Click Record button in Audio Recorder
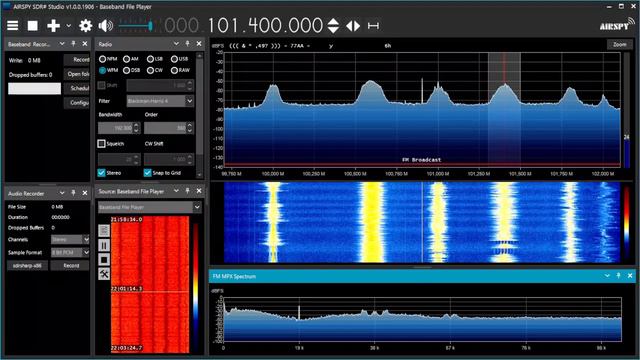This screenshot has height=360, width=640. point(71,266)
